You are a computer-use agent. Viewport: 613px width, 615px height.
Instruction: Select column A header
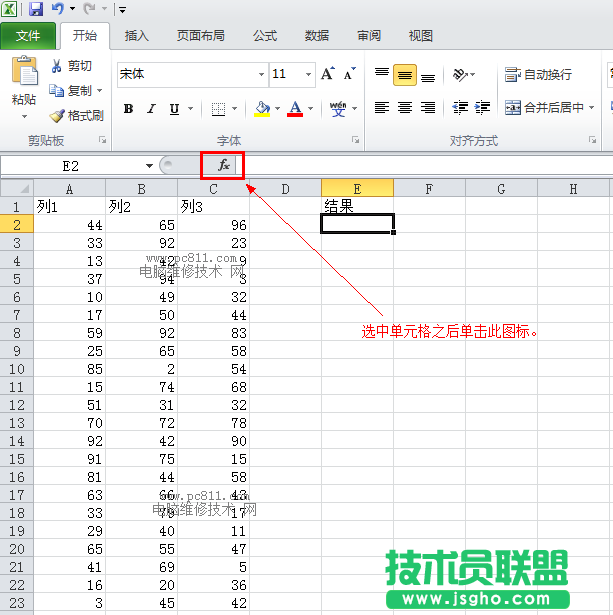pos(69,189)
